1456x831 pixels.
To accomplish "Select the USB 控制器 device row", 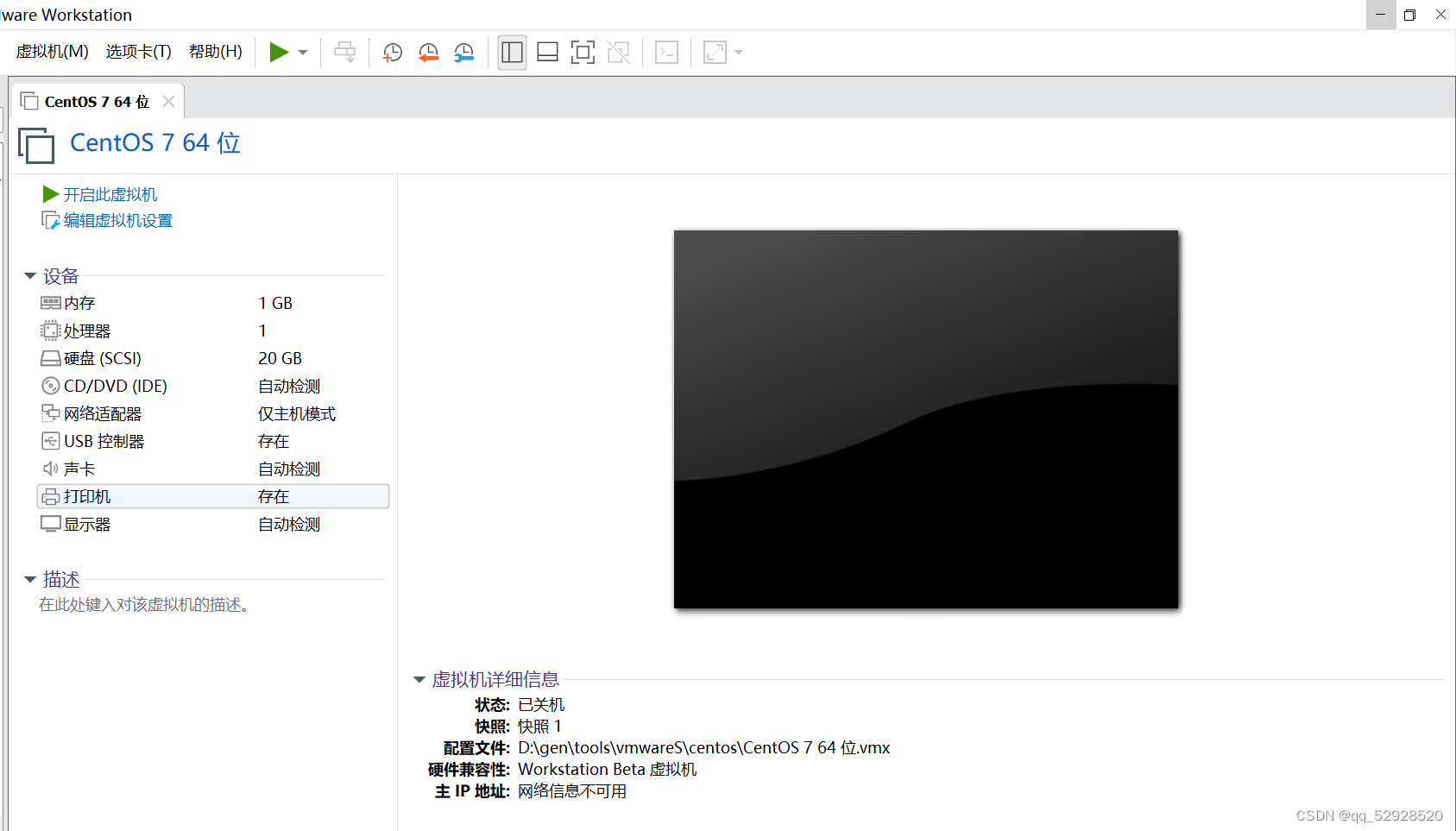I will pyautogui.click(x=213, y=442).
